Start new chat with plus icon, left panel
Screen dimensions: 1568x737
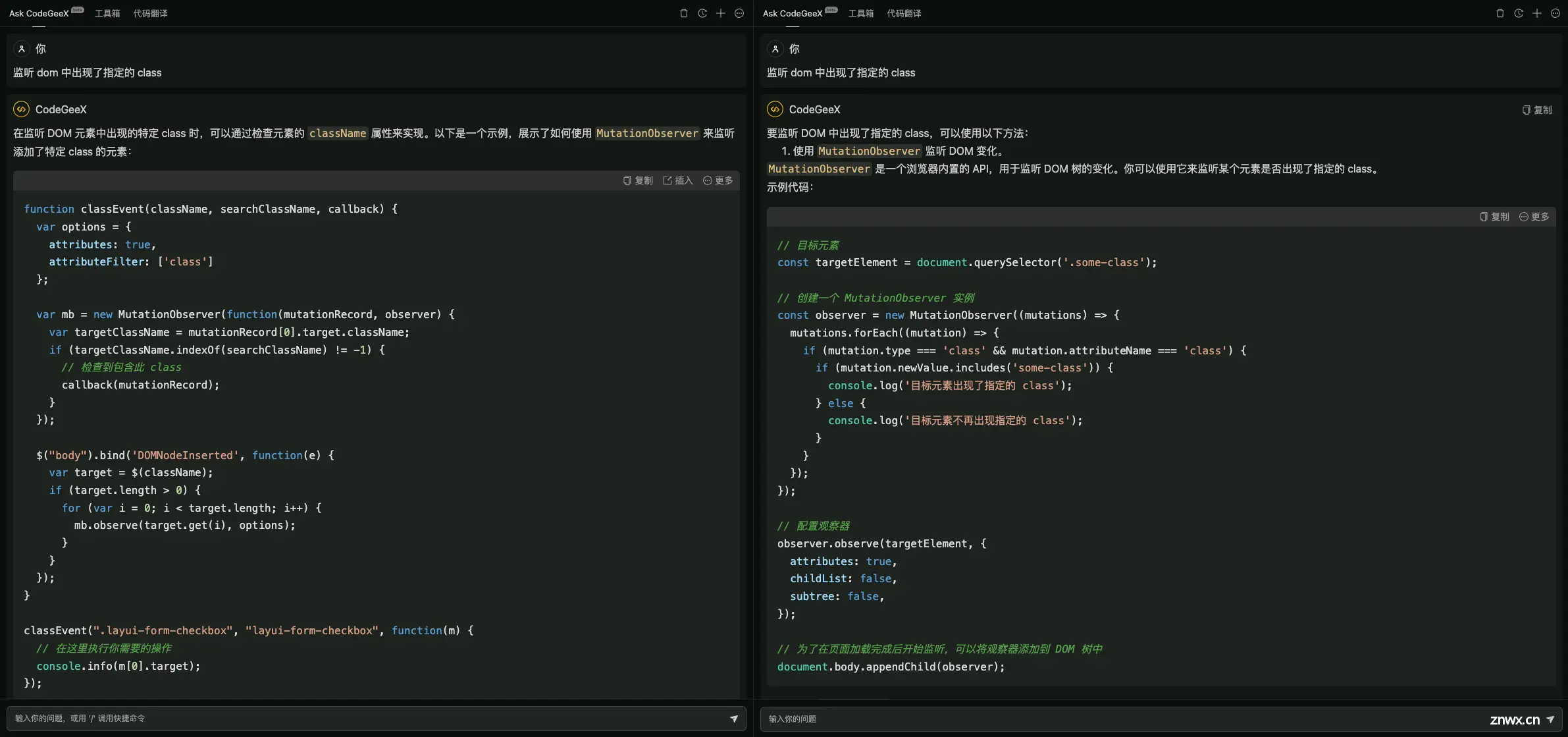pyautogui.click(x=721, y=13)
